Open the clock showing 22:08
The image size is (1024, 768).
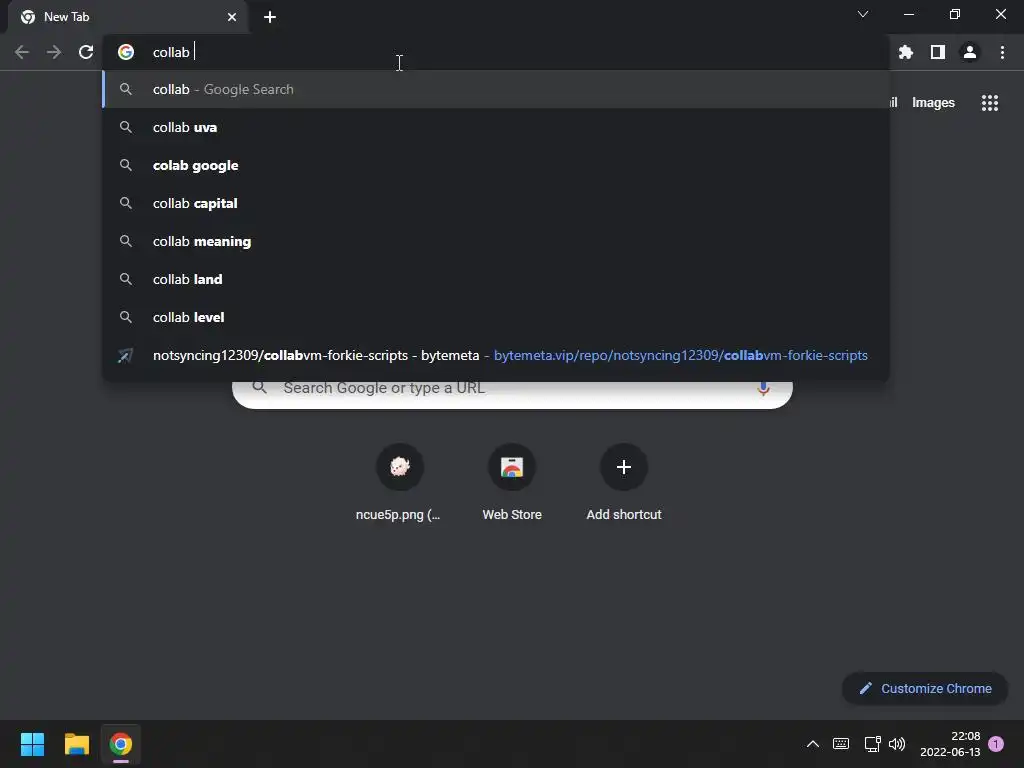pos(950,744)
